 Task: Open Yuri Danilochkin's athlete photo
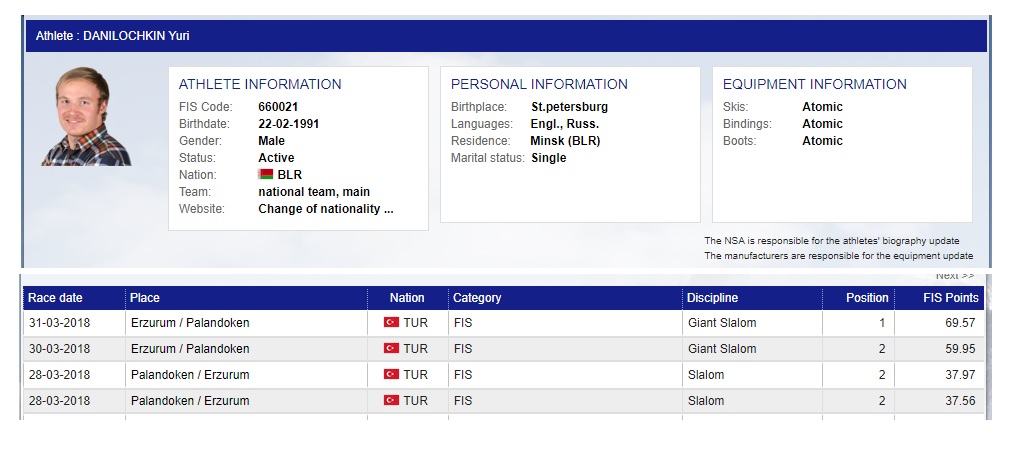click(86, 116)
